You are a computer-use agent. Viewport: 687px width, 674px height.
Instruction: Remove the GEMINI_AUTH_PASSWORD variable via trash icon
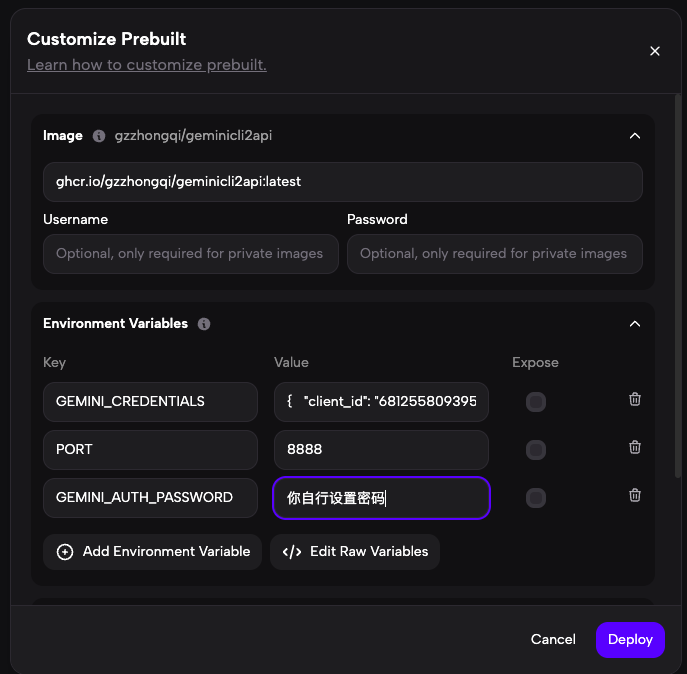click(635, 495)
